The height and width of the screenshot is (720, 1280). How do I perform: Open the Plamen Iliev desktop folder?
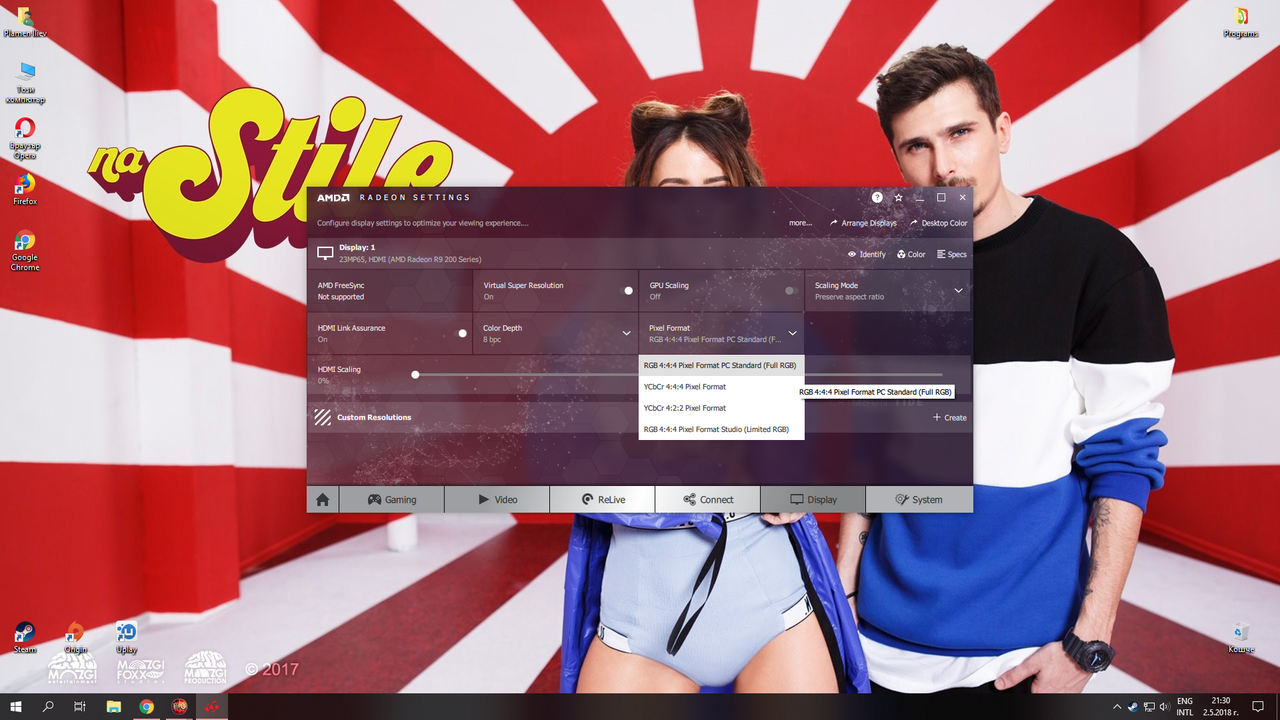point(25,22)
